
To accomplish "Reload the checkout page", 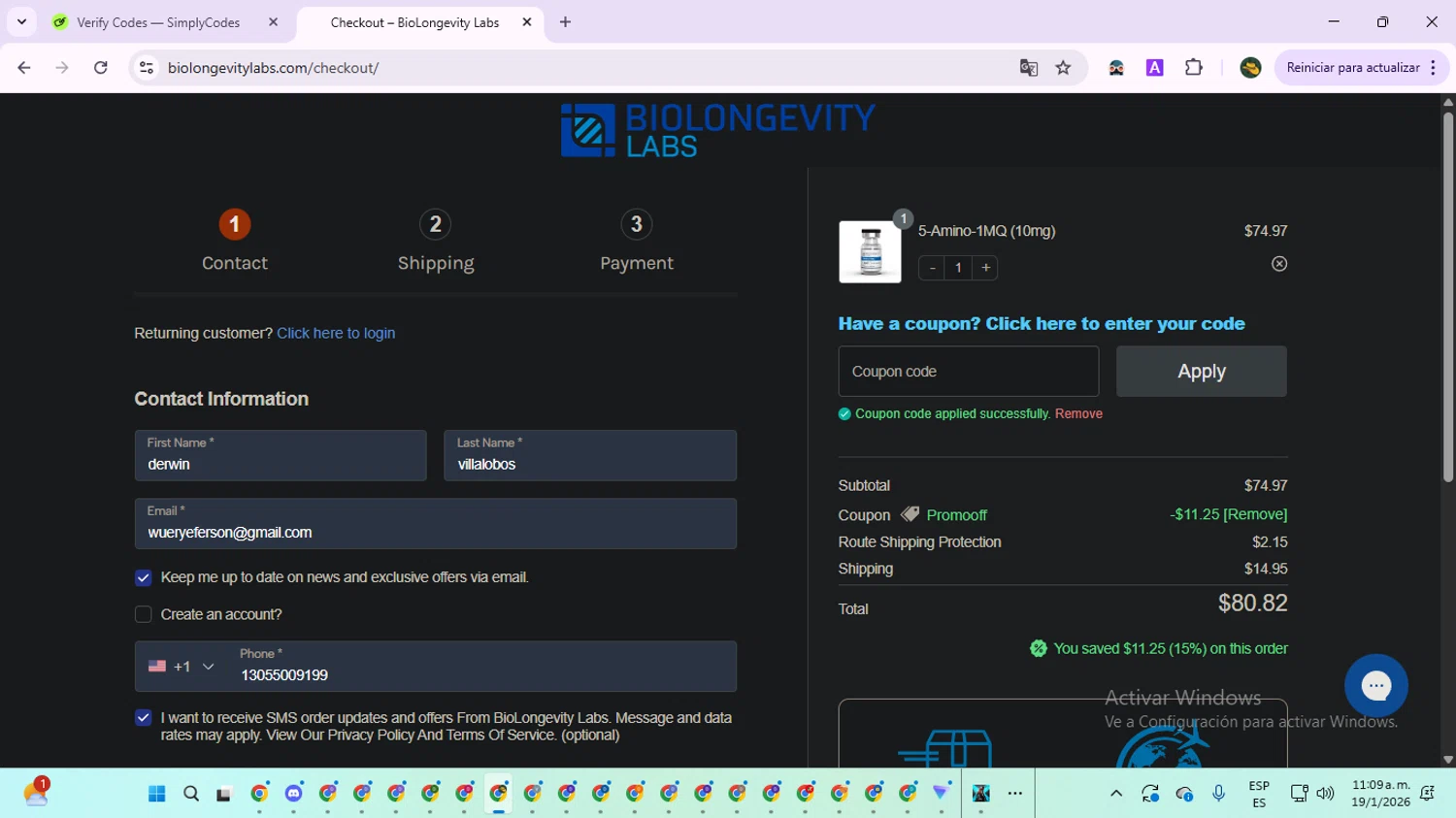I will (x=101, y=68).
